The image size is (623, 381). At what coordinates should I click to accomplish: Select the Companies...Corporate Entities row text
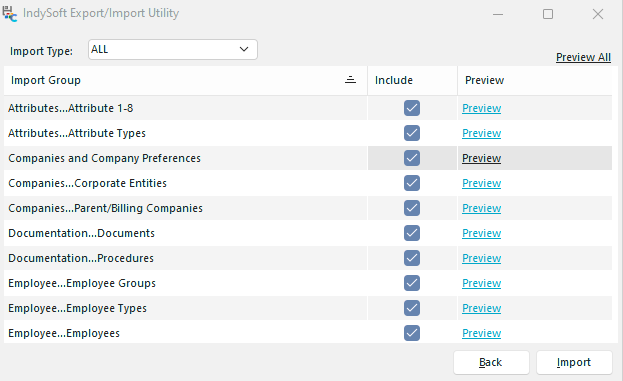click(87, 183)
